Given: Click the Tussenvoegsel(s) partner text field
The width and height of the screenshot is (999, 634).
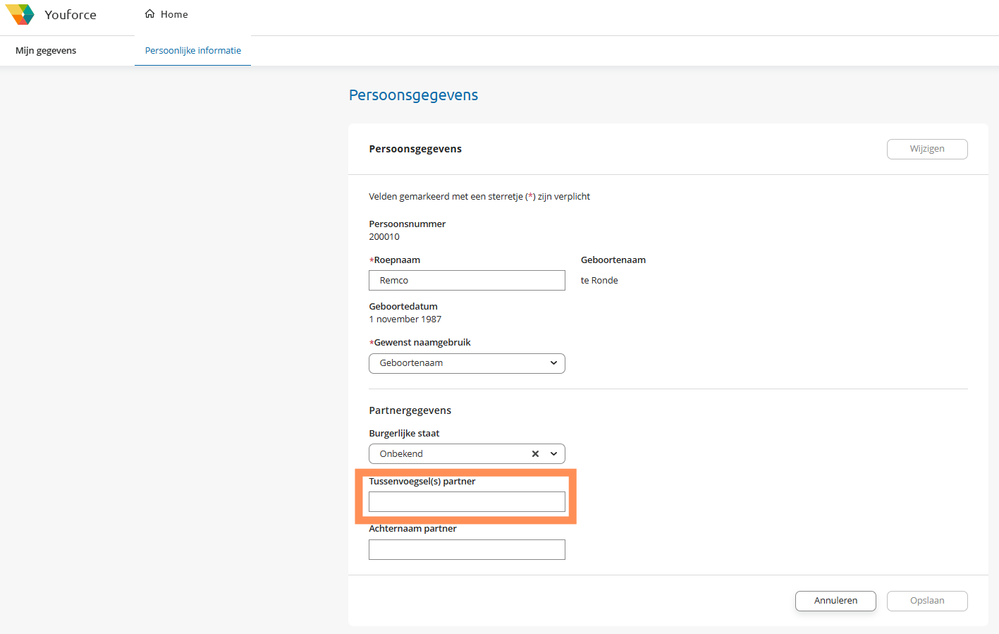Looking at the screenshot, I should coord(467,502).
